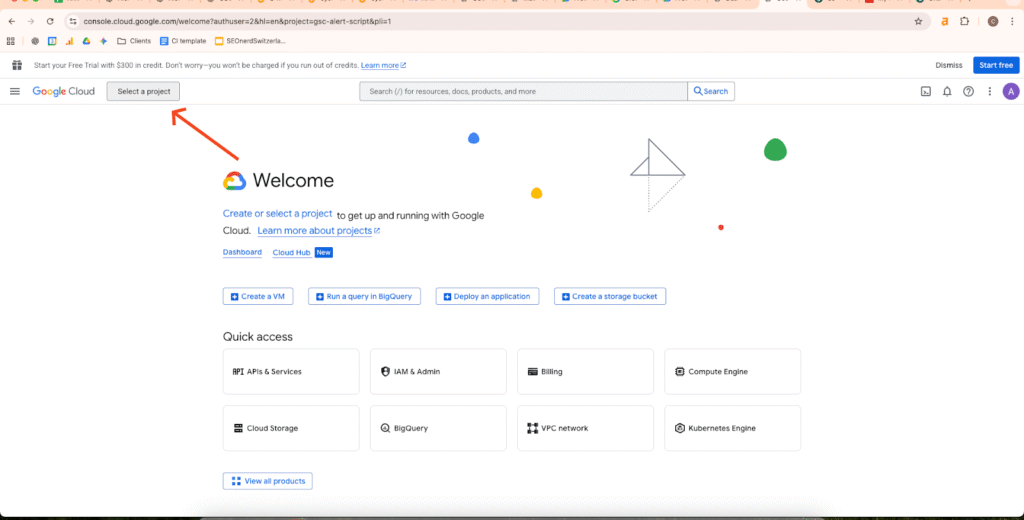Open the three-dot settings menu in Cloud header

pyautogui.click(x=989, y=91)
